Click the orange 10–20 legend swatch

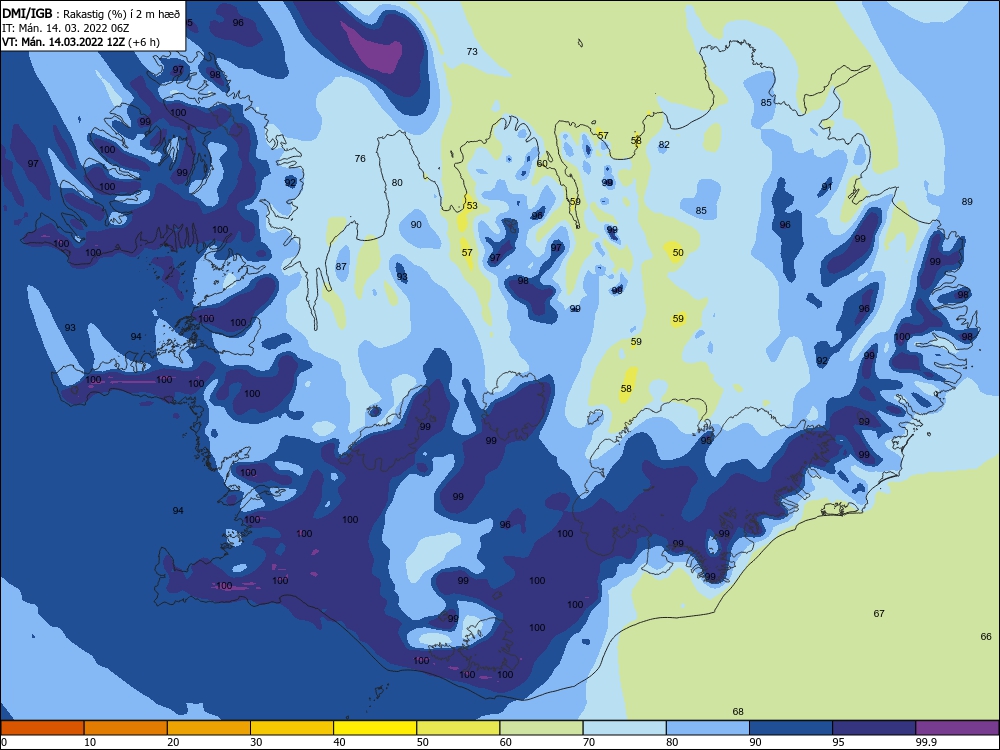pyautogui.click(x=126, y=728)
